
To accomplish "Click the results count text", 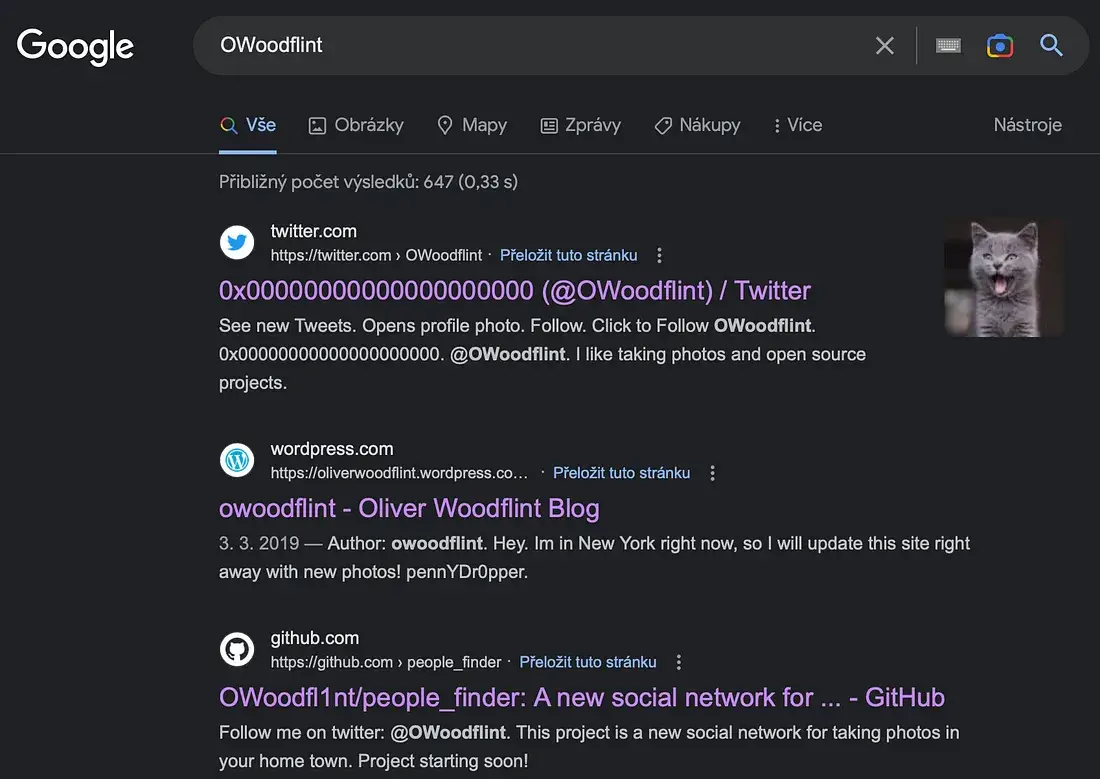I will (x=368, y=182).
